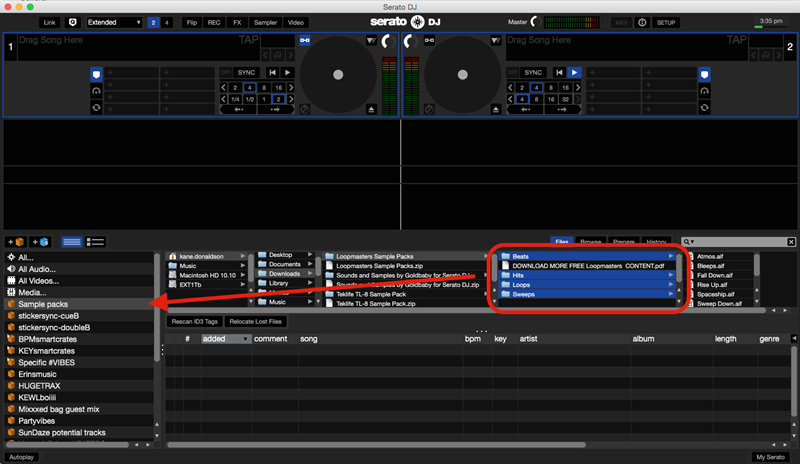The height and width of the screenshot is (464, 800).
Task: Shift deck 1 loop sizes right chevron
Action: coord(291,87)
